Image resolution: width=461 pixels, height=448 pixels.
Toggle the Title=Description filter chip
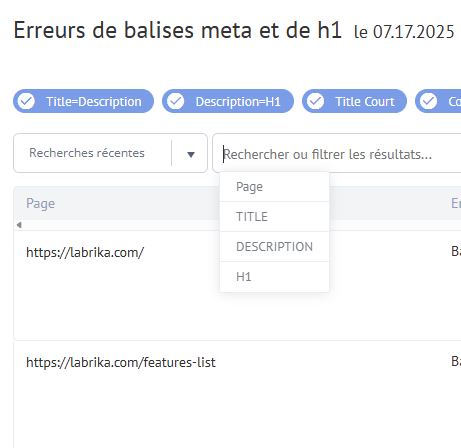[83, 101]
